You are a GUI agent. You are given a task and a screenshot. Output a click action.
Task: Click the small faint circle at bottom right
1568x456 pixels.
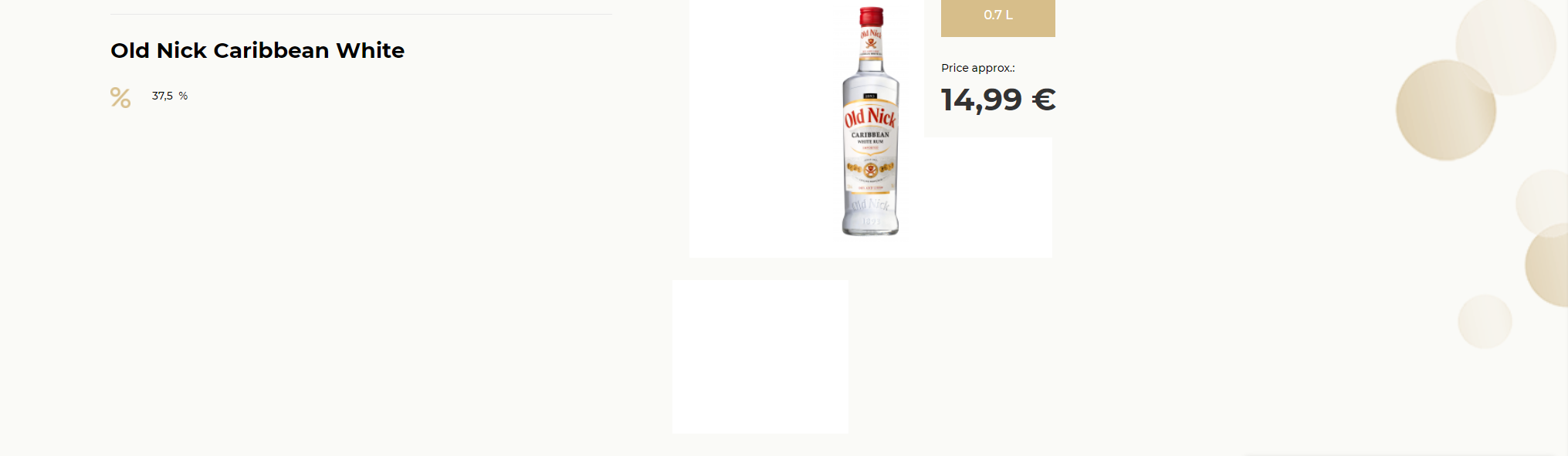click(x=1485, y=322)
